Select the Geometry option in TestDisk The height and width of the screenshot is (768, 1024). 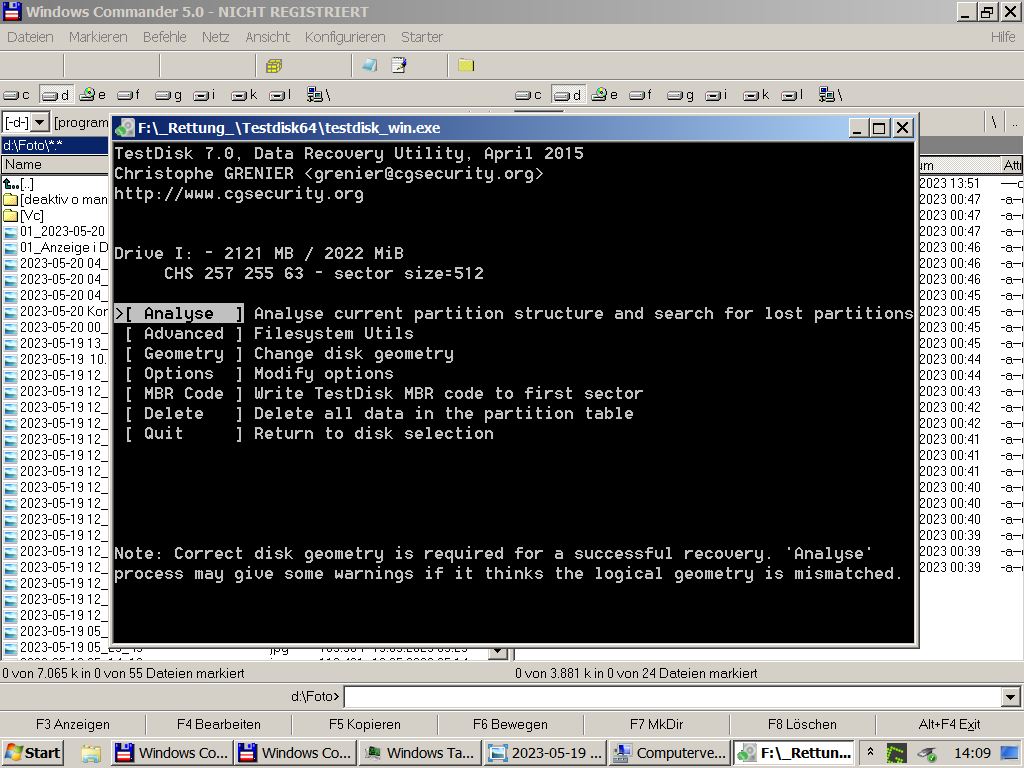184,354
